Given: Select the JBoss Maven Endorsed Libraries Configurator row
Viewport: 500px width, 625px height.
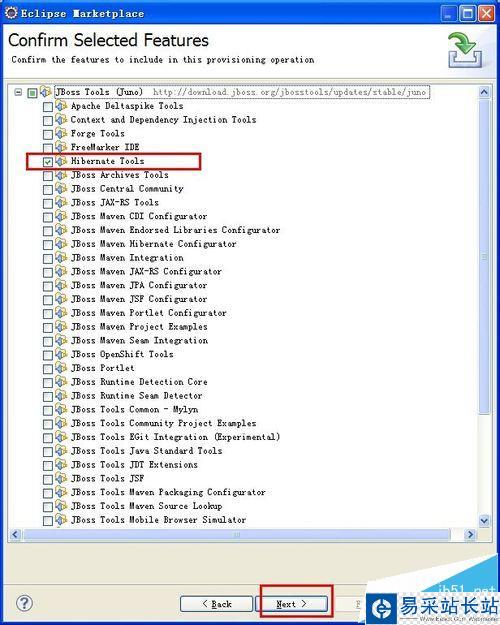Looking at the screenshot, I should click(x=175, y=230).
